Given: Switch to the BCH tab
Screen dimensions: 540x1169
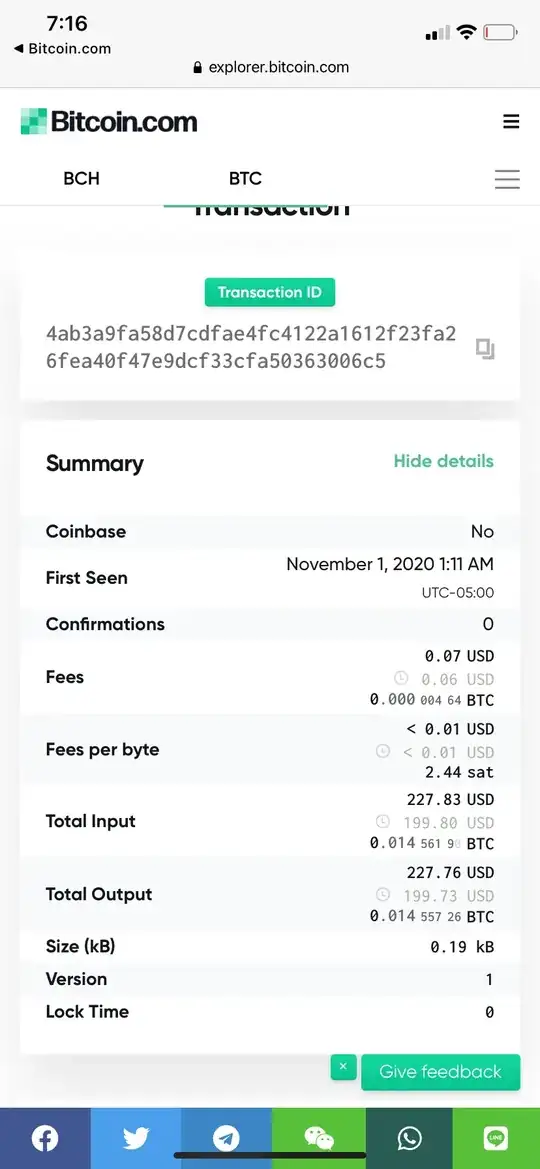Looking at the screenshot, I should point(81,179).
